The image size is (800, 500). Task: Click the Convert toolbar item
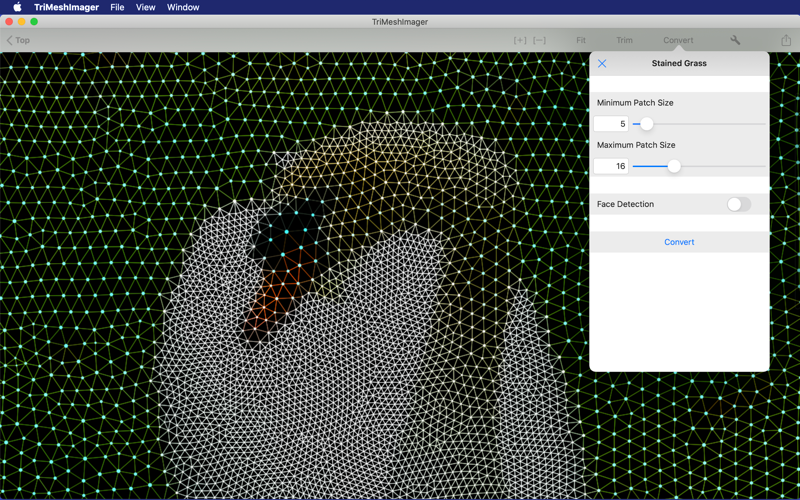pos(678,40)
